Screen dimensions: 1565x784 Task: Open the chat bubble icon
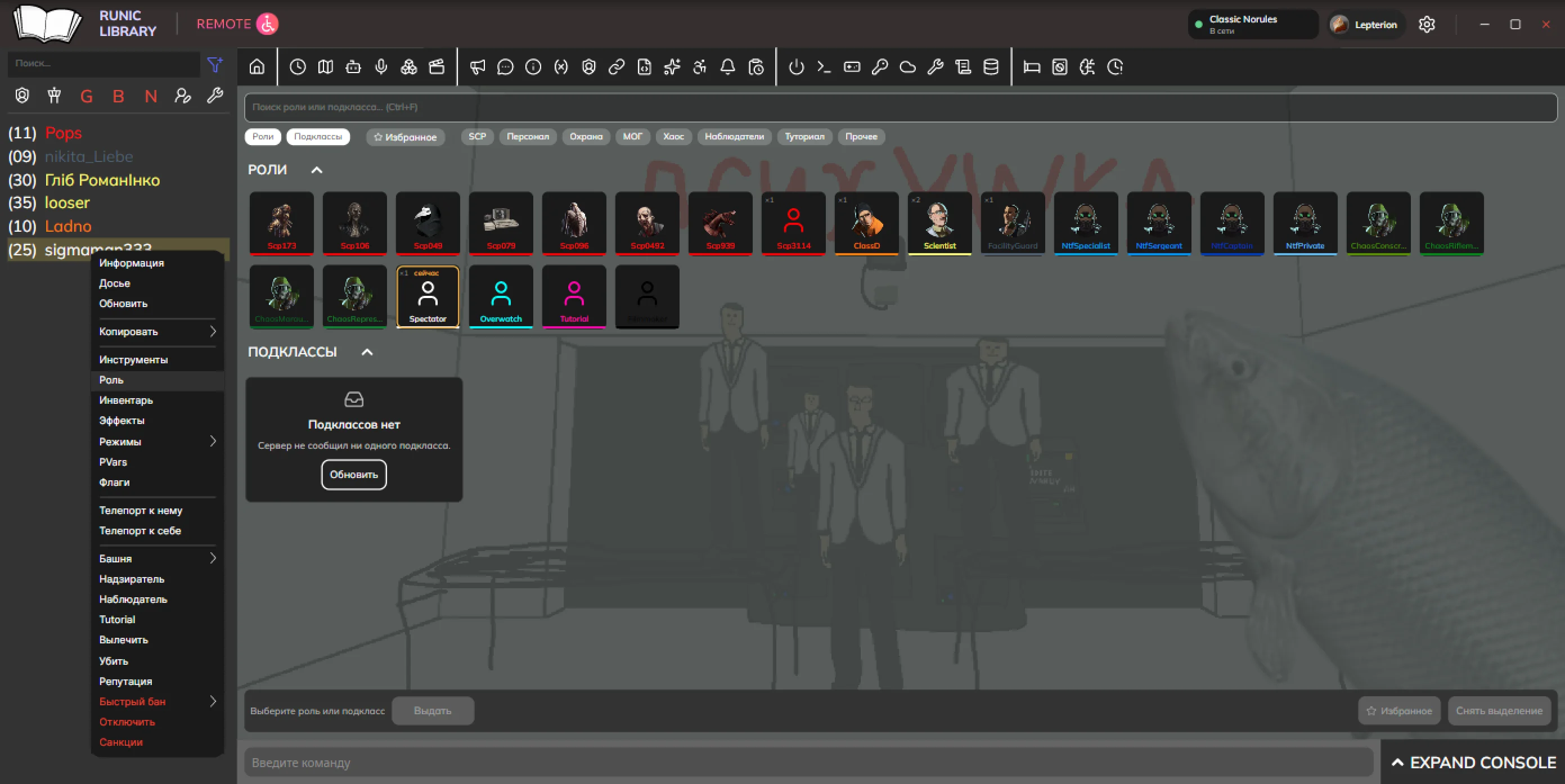click(x=506, y=67)
